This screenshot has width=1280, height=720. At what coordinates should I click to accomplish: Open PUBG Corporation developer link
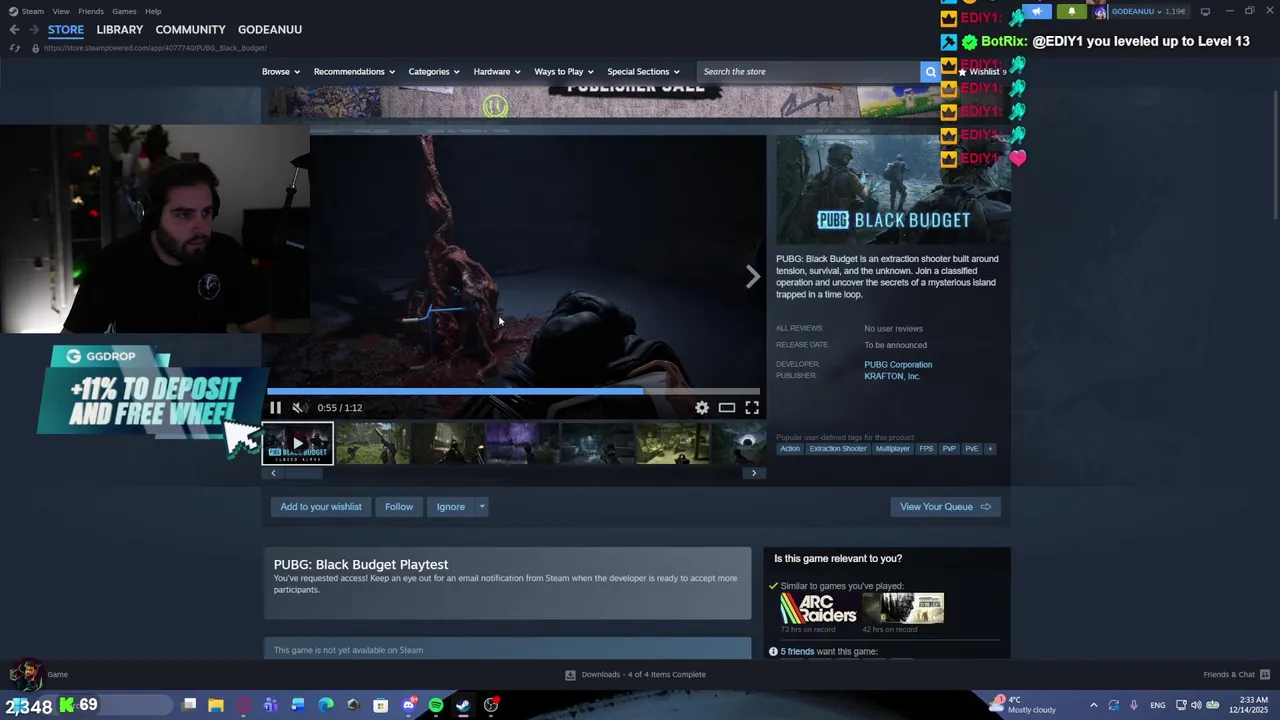tap(898, 364)
